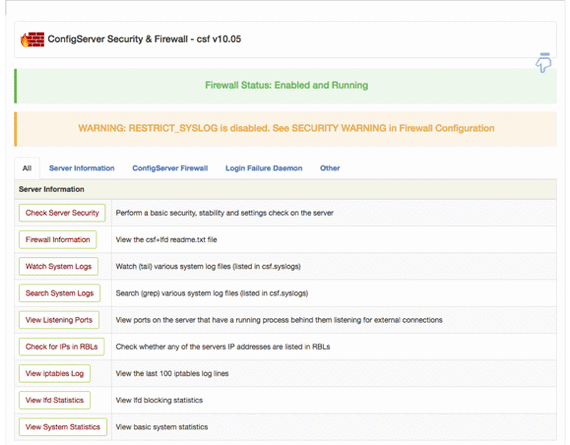Viewport: 570px width, 445px height.
Task: Click "Search (grep) various system log files" text
Action: pos(212,293)
